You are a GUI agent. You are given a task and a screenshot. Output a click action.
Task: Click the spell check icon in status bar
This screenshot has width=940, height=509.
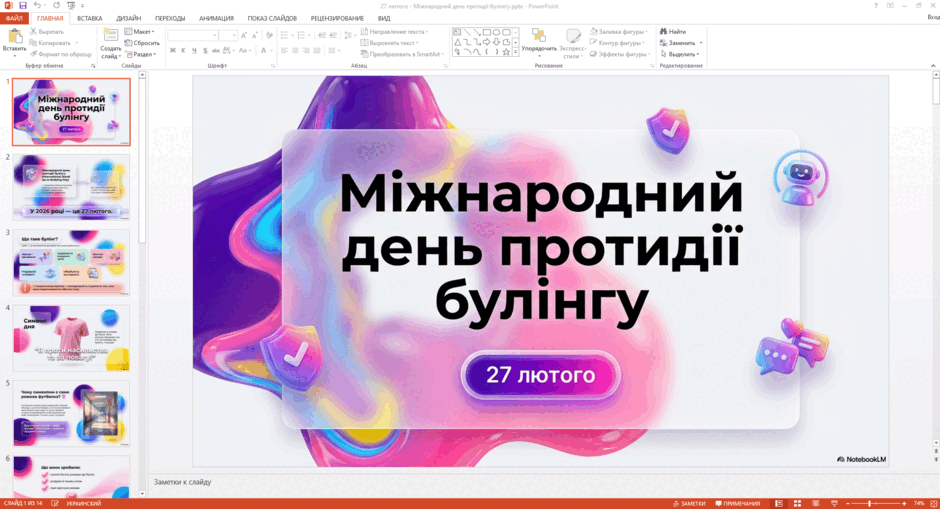55,504
